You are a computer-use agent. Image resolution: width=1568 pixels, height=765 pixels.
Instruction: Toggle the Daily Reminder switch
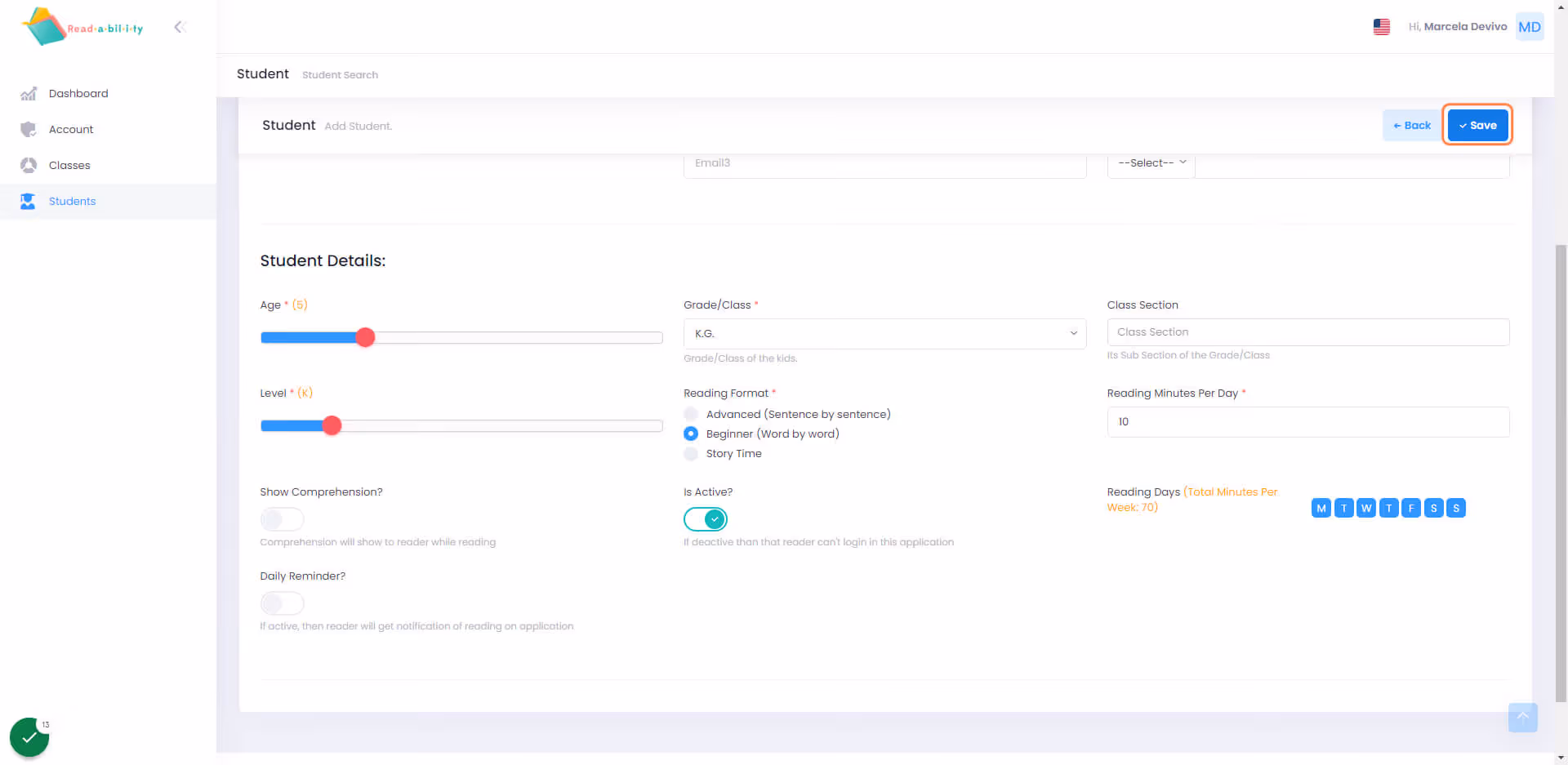(x=282, y=603)
